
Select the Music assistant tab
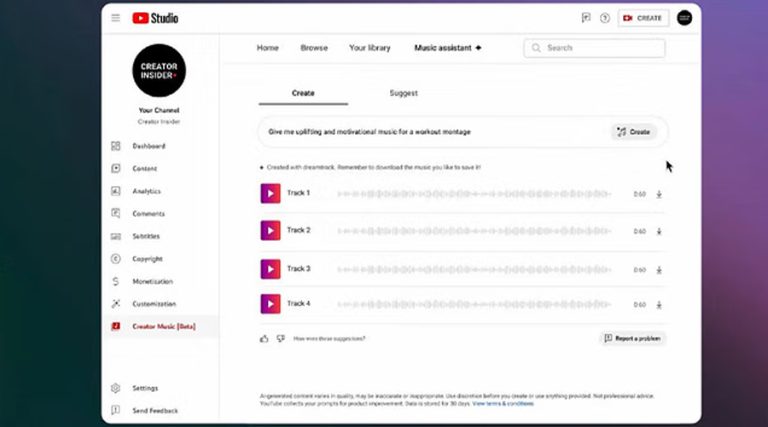pos(448,47)
